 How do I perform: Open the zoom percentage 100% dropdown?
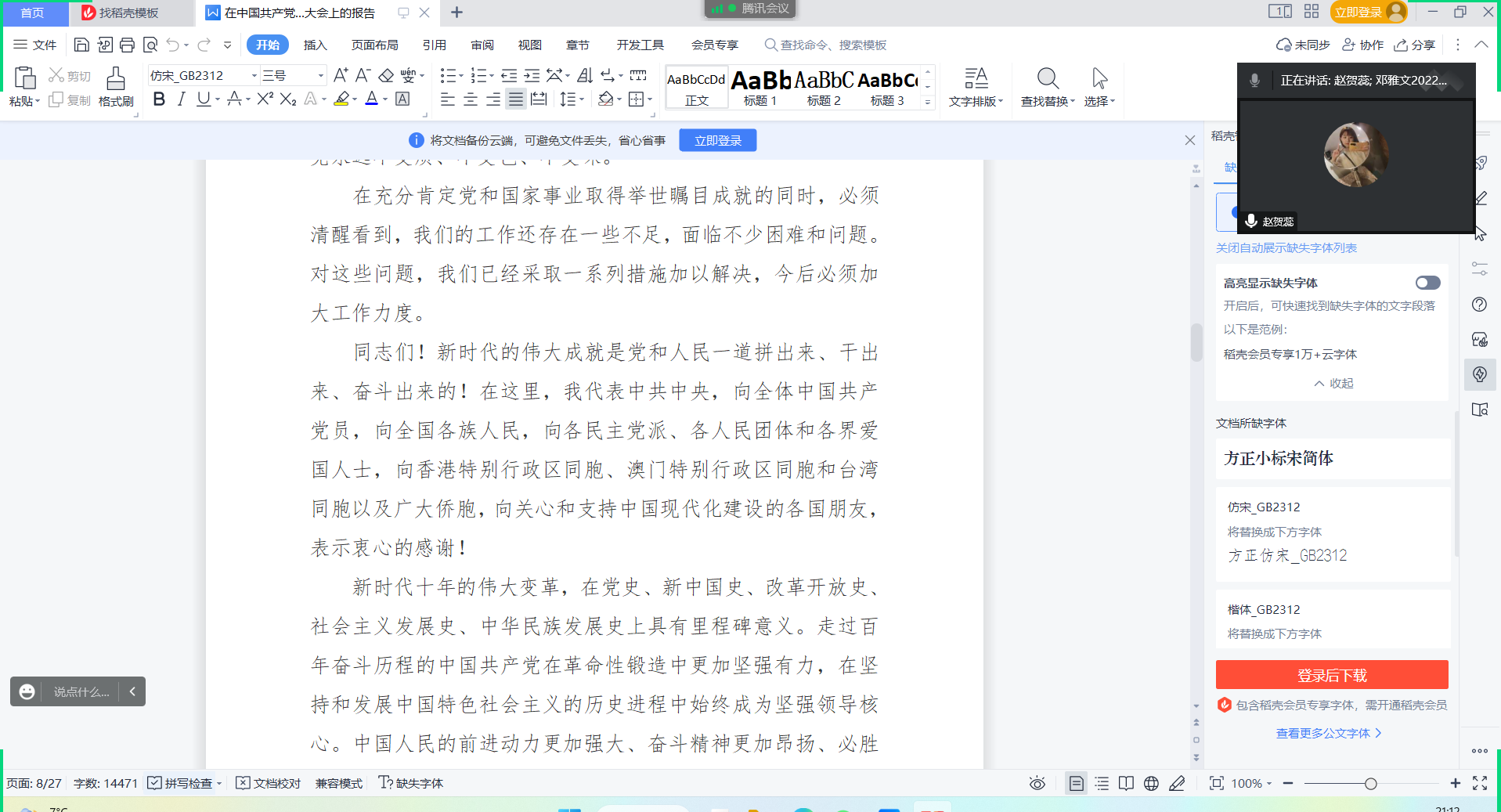click(1252, 783)
